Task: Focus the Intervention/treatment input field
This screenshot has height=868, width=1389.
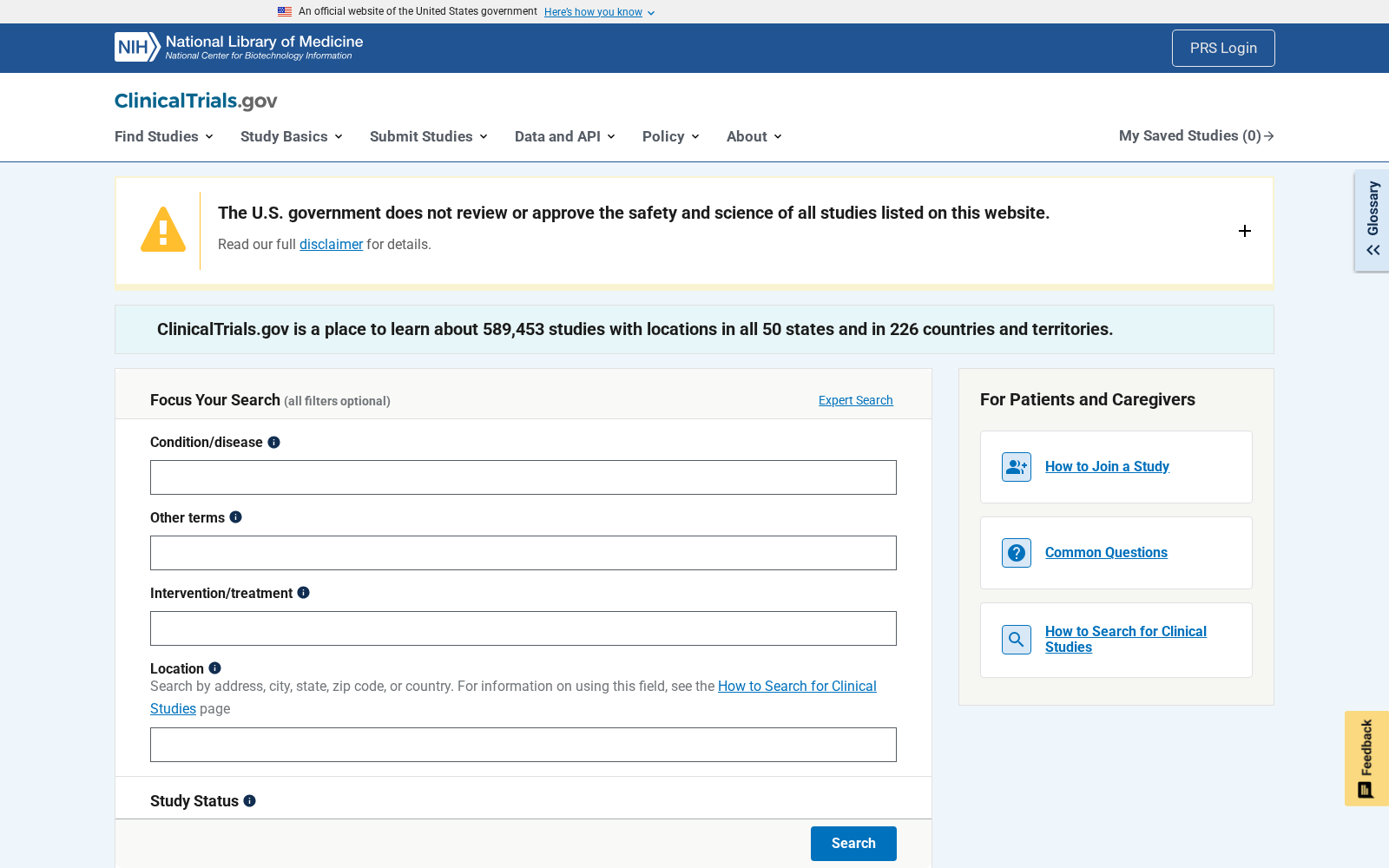Action: 523,628
